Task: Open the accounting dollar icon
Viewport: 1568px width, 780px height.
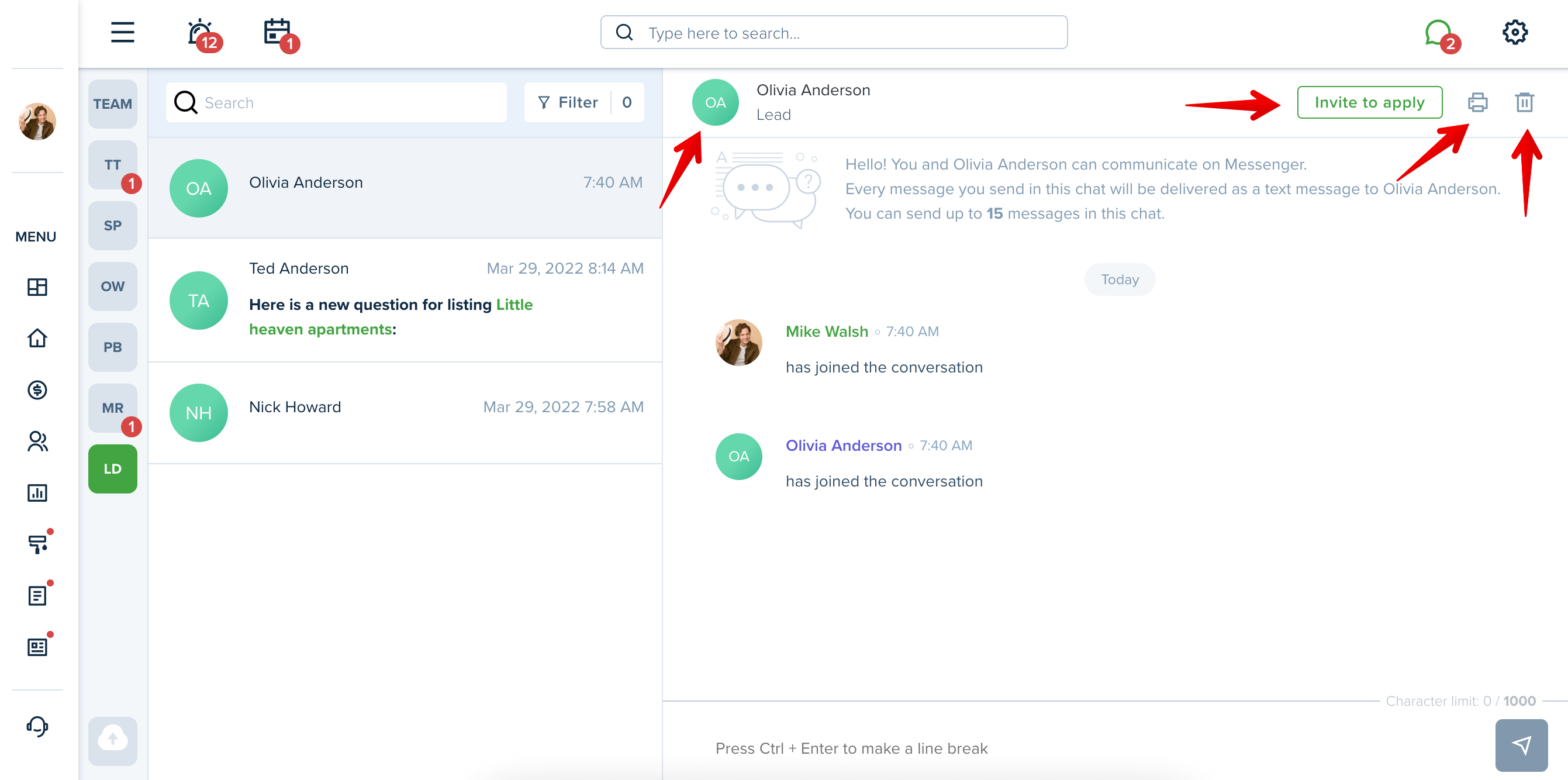Action: pos(37,389)
